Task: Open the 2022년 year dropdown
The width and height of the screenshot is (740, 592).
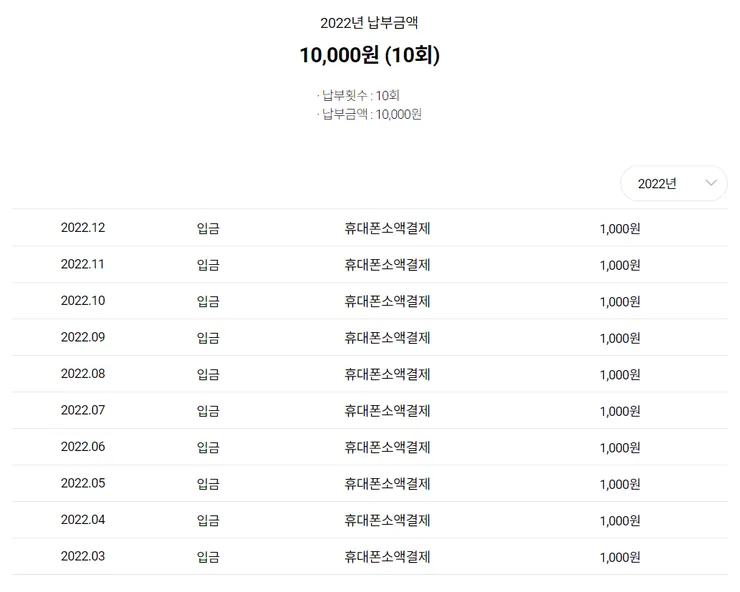Action: pos(673,183)
